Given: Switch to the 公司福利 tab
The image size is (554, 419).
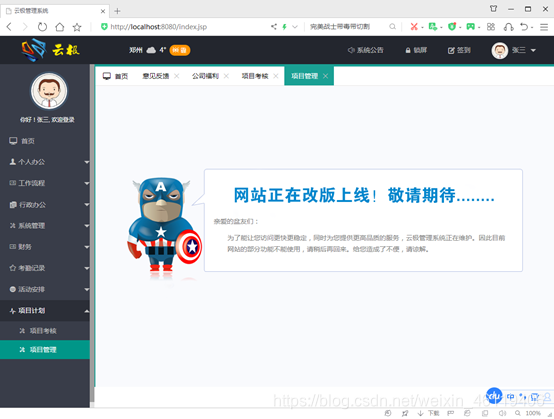Looking at the screenshot, I should click(205, 76).
